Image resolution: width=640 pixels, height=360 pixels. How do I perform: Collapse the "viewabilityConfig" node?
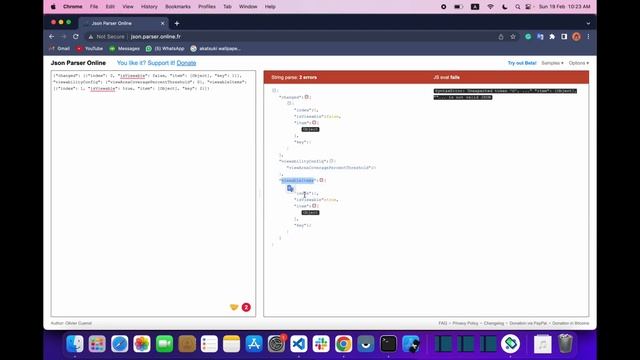pyautogui.click(x=331, y=161)
